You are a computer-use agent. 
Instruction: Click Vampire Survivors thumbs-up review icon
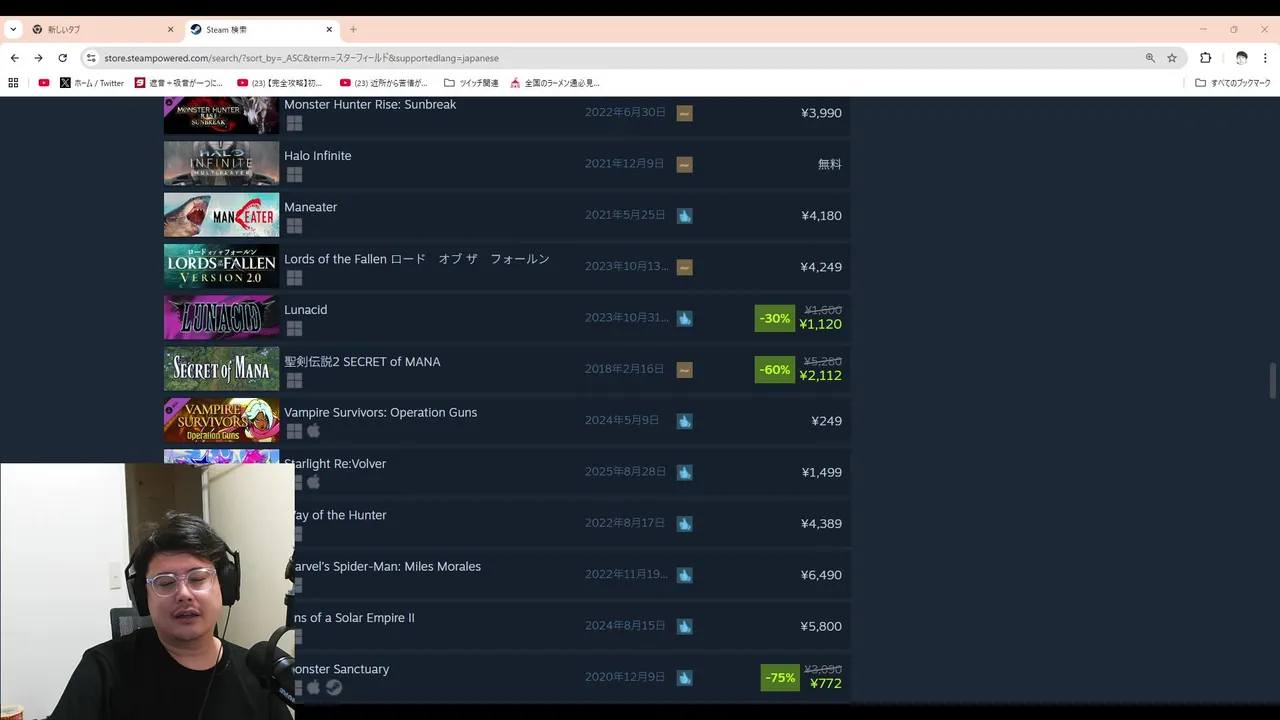684,421
